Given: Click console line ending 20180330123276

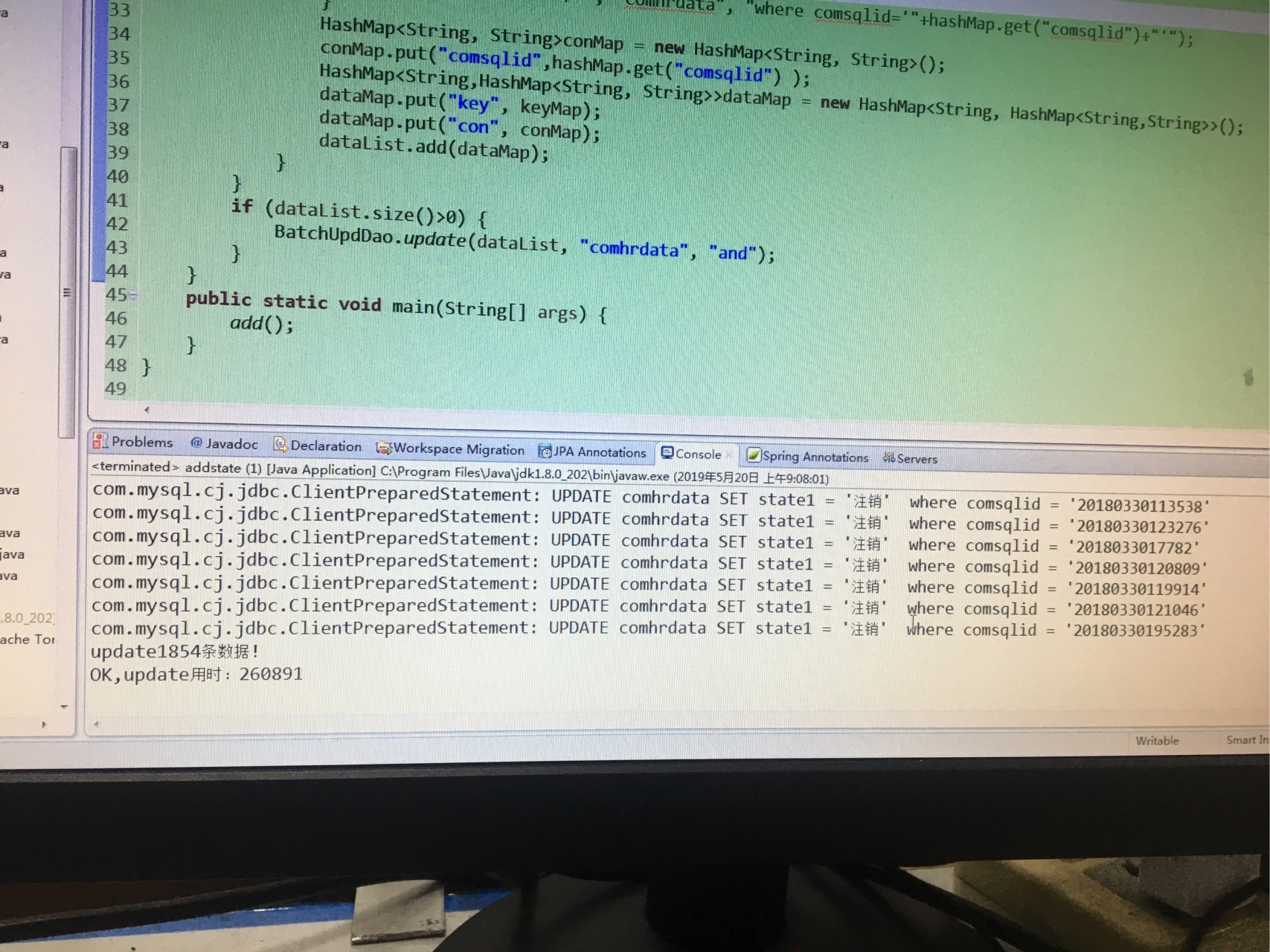Looking at the screenshot, I should click(650, 519).
